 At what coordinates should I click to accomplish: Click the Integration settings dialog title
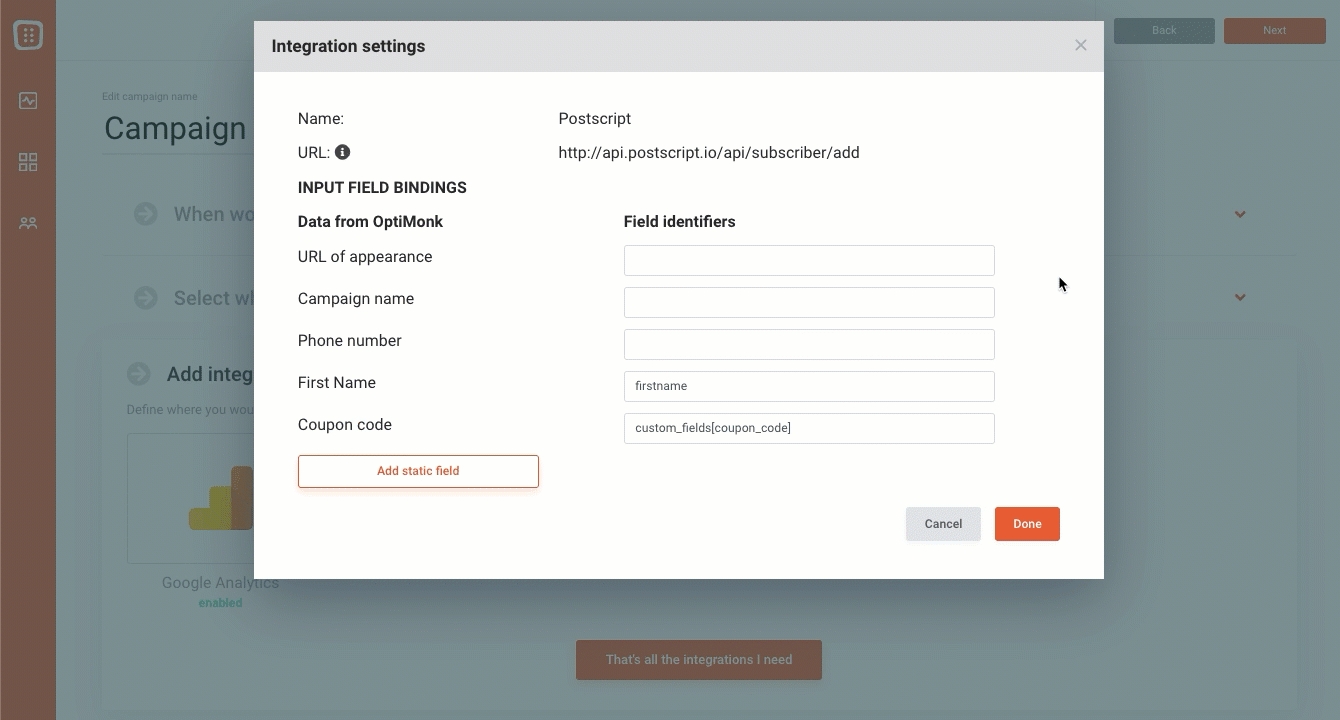[x=348, y=46]
